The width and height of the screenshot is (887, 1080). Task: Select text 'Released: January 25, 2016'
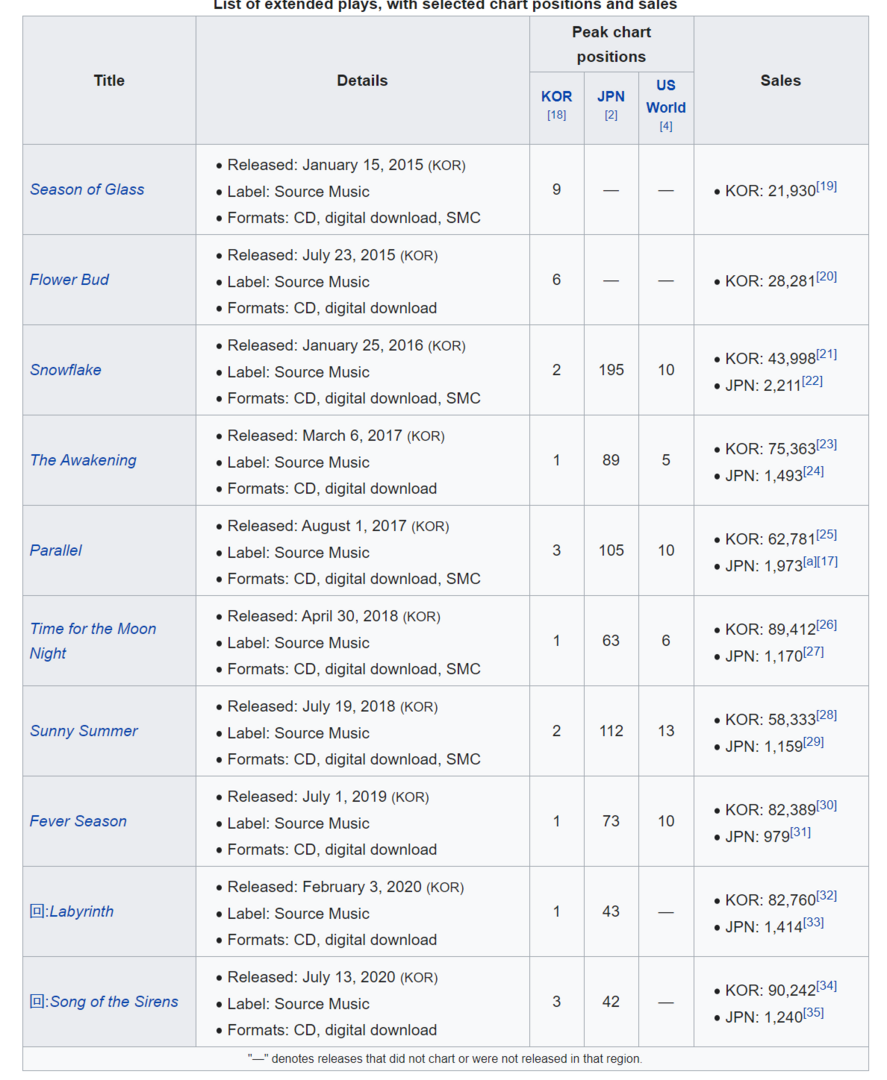pyautogui.click(x=325, y=346)
